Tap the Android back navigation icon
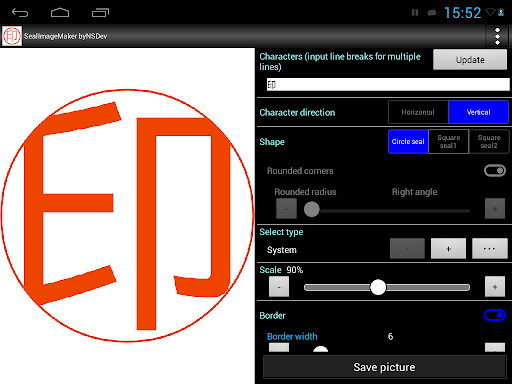Screen dimensions: 512x384 20,13
